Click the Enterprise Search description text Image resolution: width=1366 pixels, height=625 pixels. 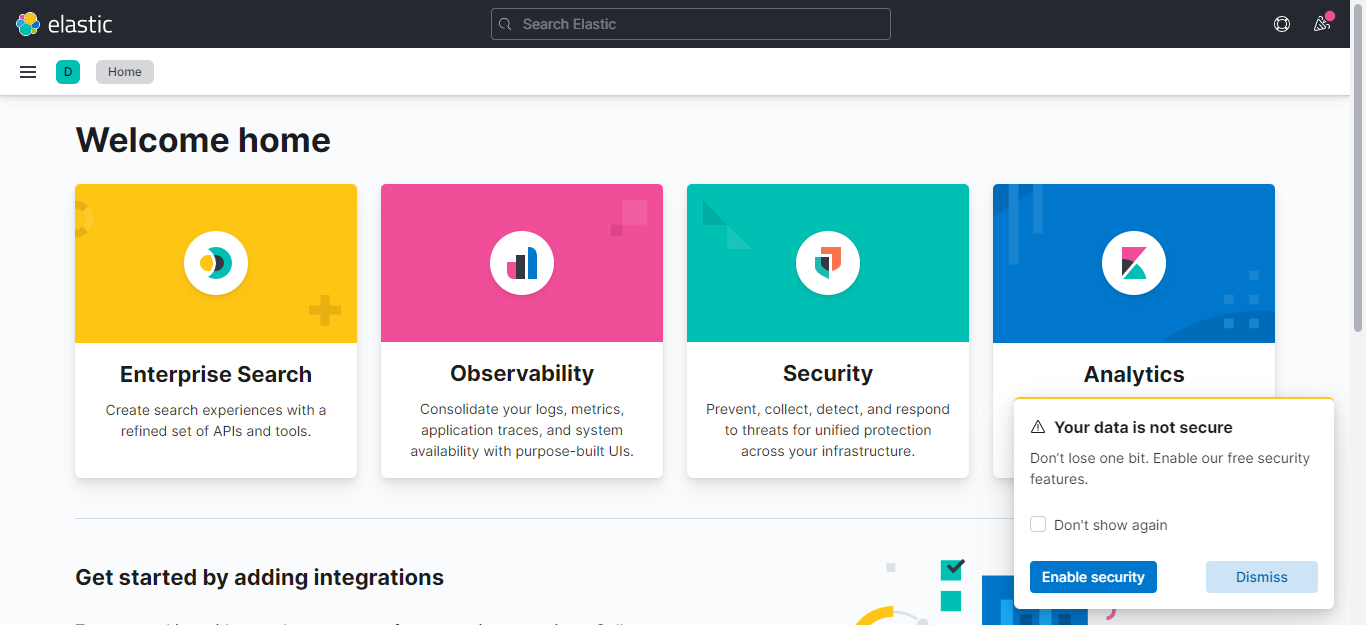216,421
